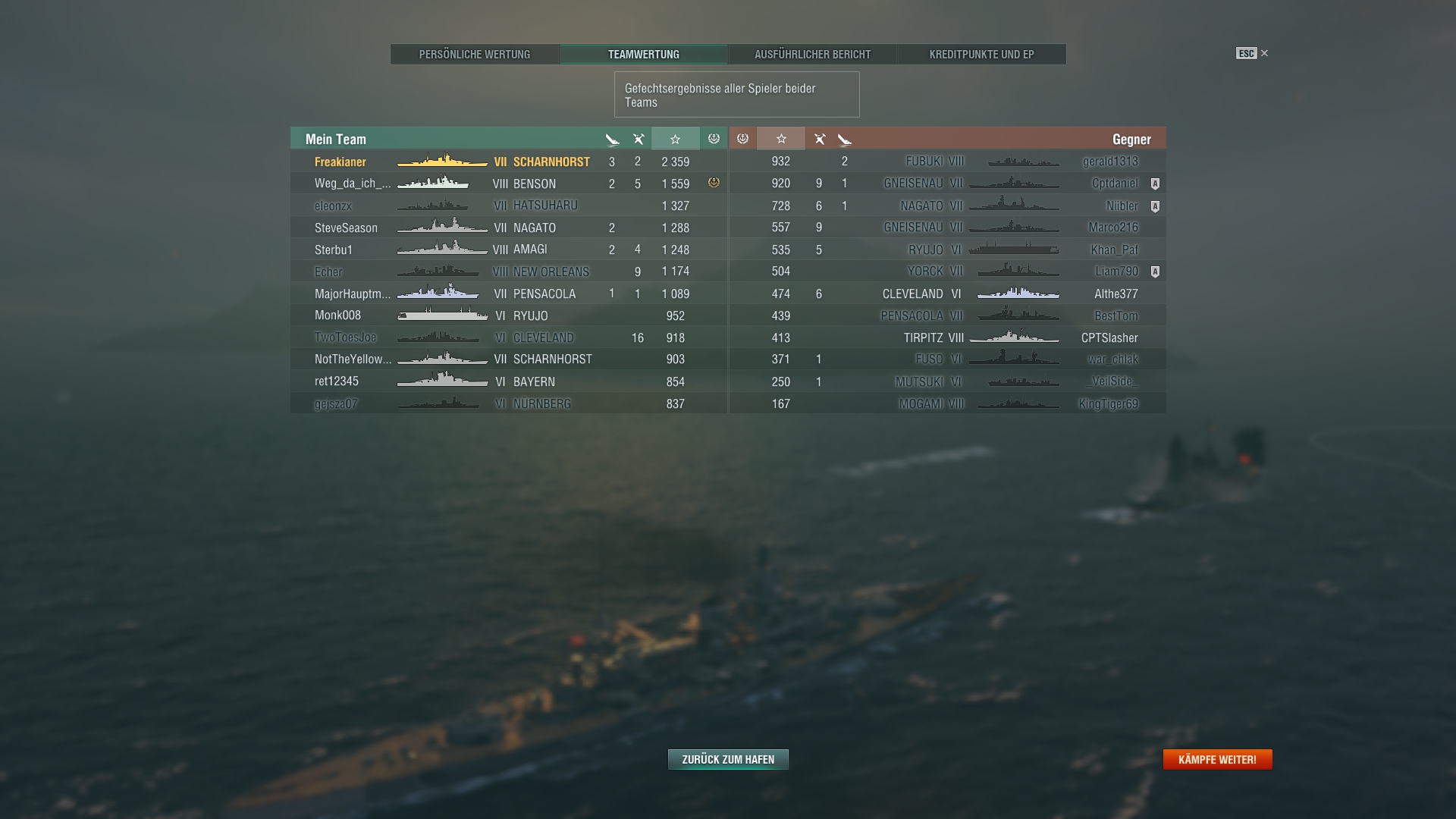Click my team's achievements medal column icon
1456x819 pixels.
[x=714, y=139]
